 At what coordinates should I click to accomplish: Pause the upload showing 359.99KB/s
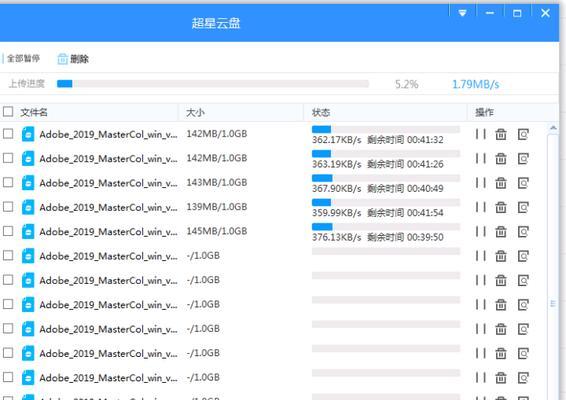tap(480, 207)
